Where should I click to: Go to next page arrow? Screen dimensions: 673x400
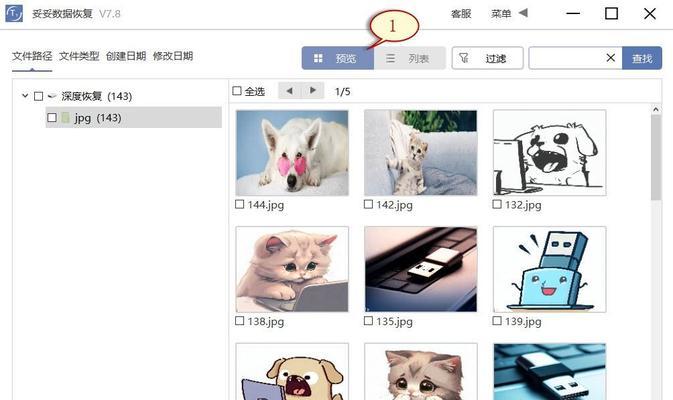pyautogui.click(x=312, y=91)
